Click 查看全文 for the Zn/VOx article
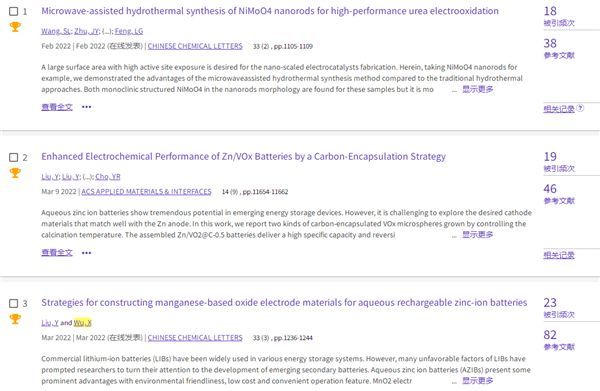Image resolution: width=600 pixels, height=391 pixels. pyautogui.click(x=57, y=253)
